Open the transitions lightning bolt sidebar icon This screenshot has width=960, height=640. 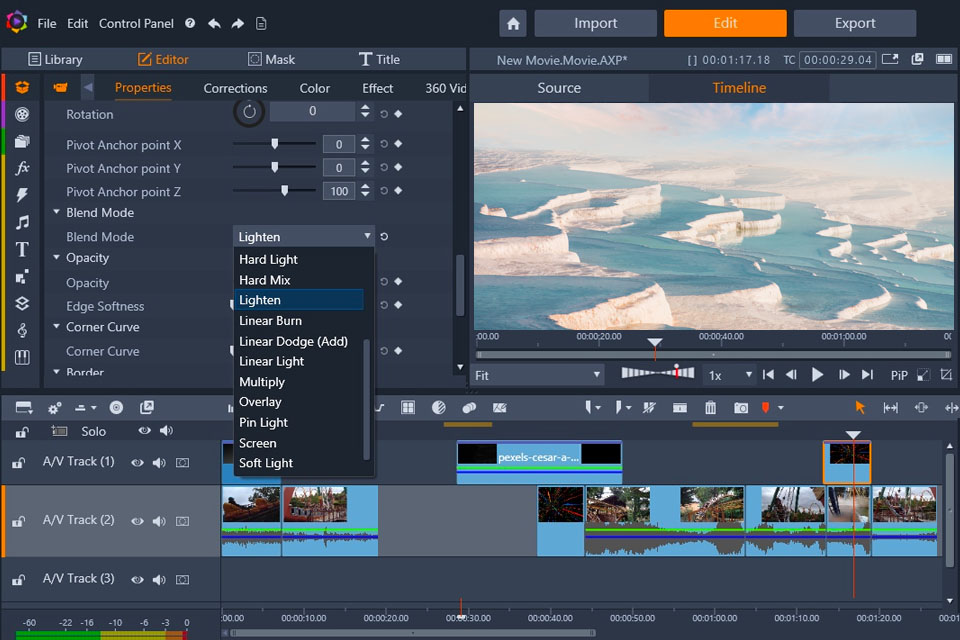tap(22, 195)
